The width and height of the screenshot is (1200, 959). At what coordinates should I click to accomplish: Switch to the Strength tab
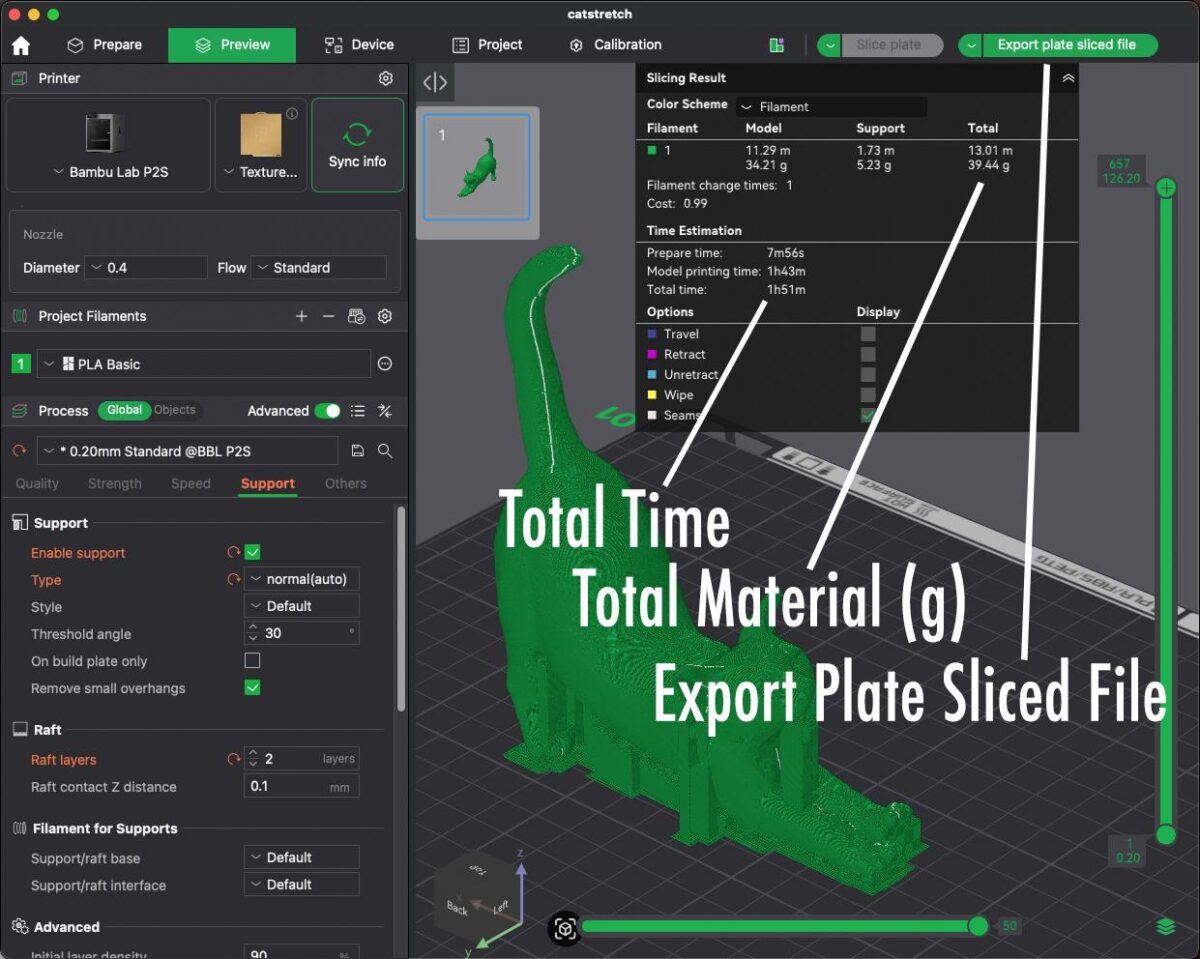click(115, 483)
